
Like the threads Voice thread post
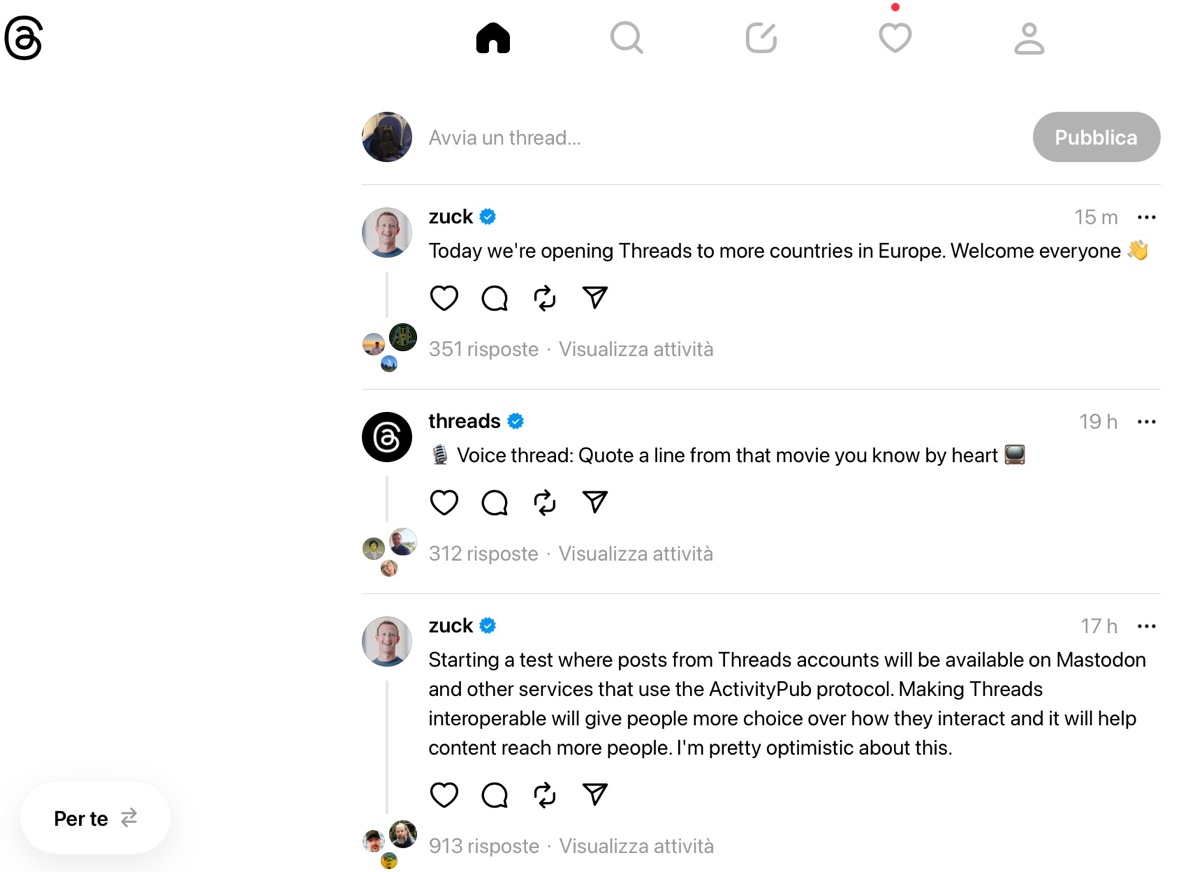pos(444,502)
